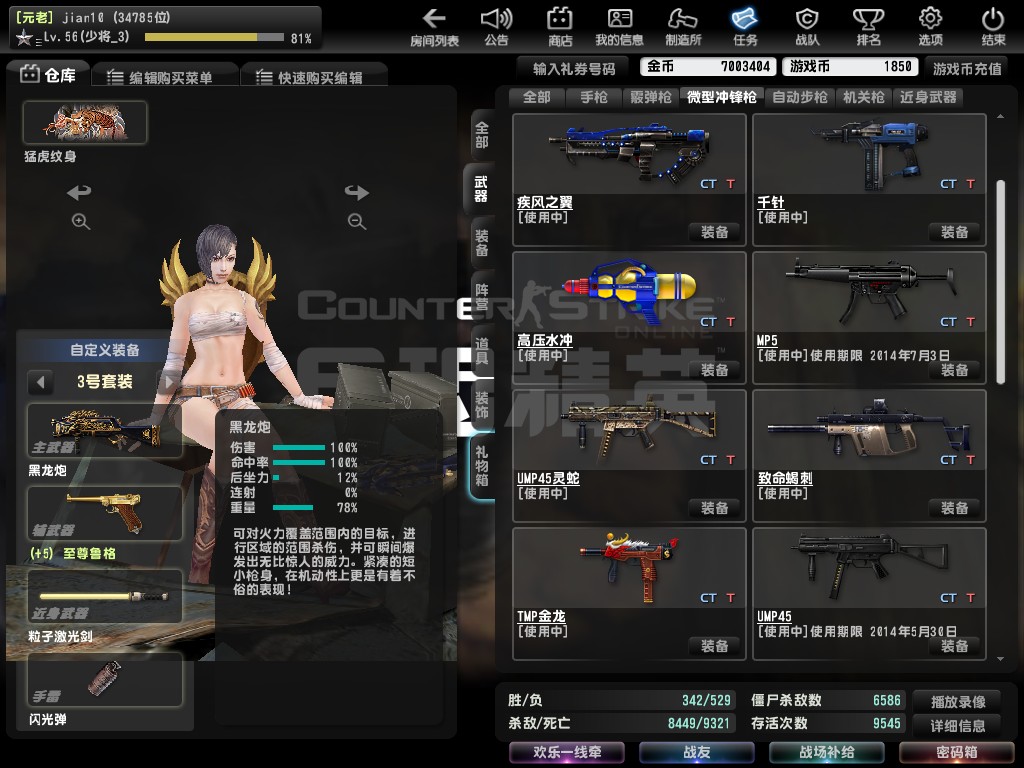Click the 粒子激光剑 melee weapon slot
This screenshot has width=1024, height=768.
104,596
